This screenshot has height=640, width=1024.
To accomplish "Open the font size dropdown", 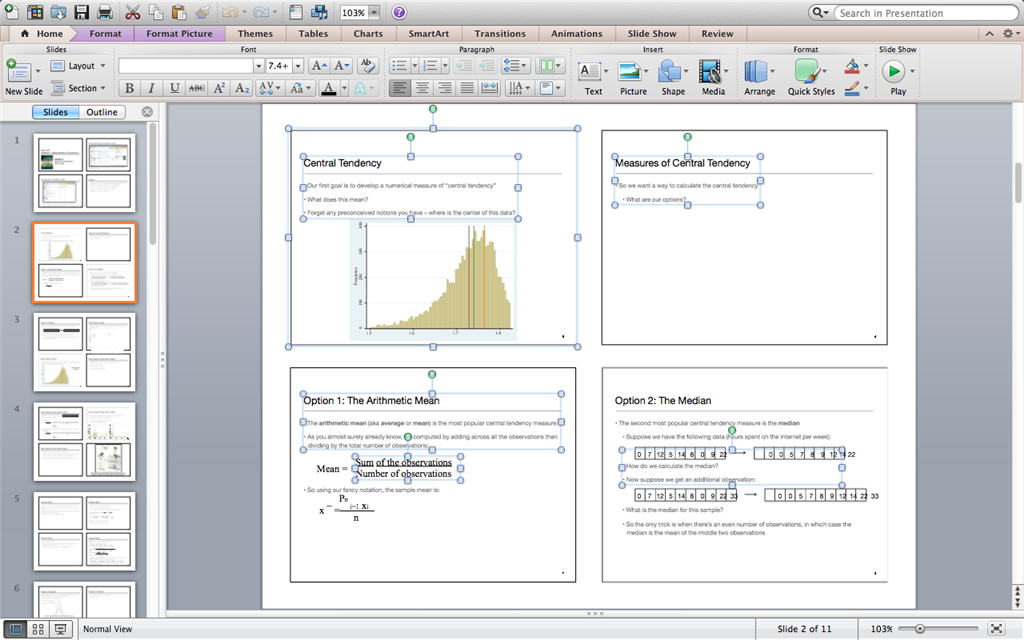I will (296, 66).
